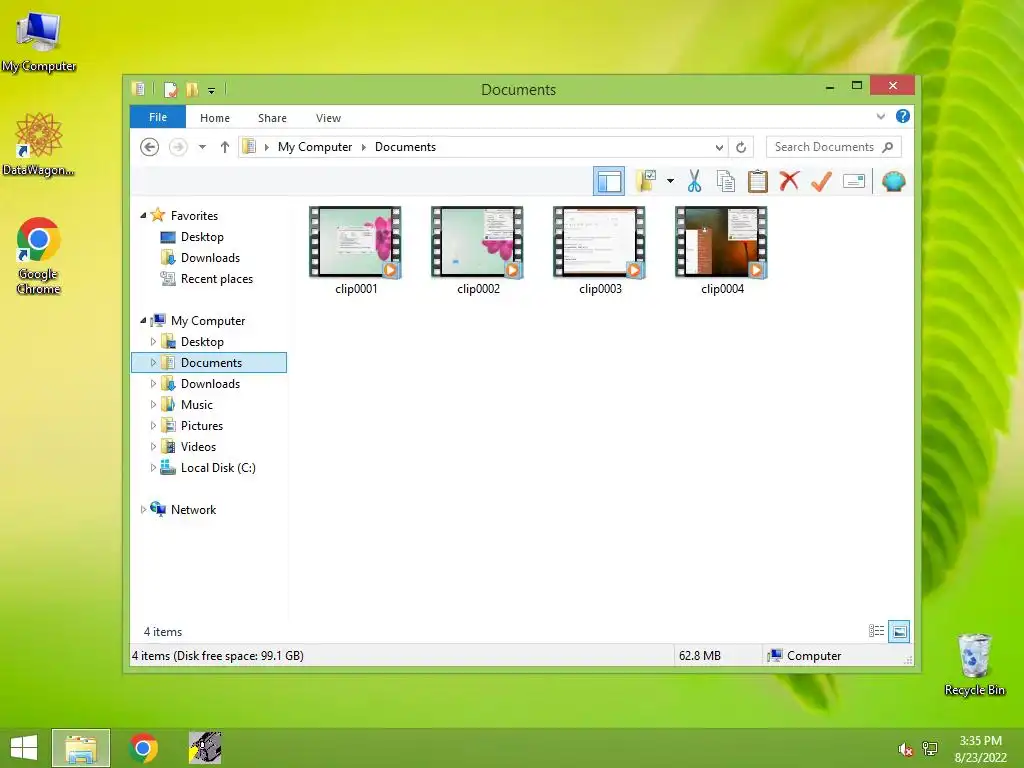Select the Videos folder in tree
Image resolution: width=1024 pixels, height=768 pixels.
click(x=198, y=447)
